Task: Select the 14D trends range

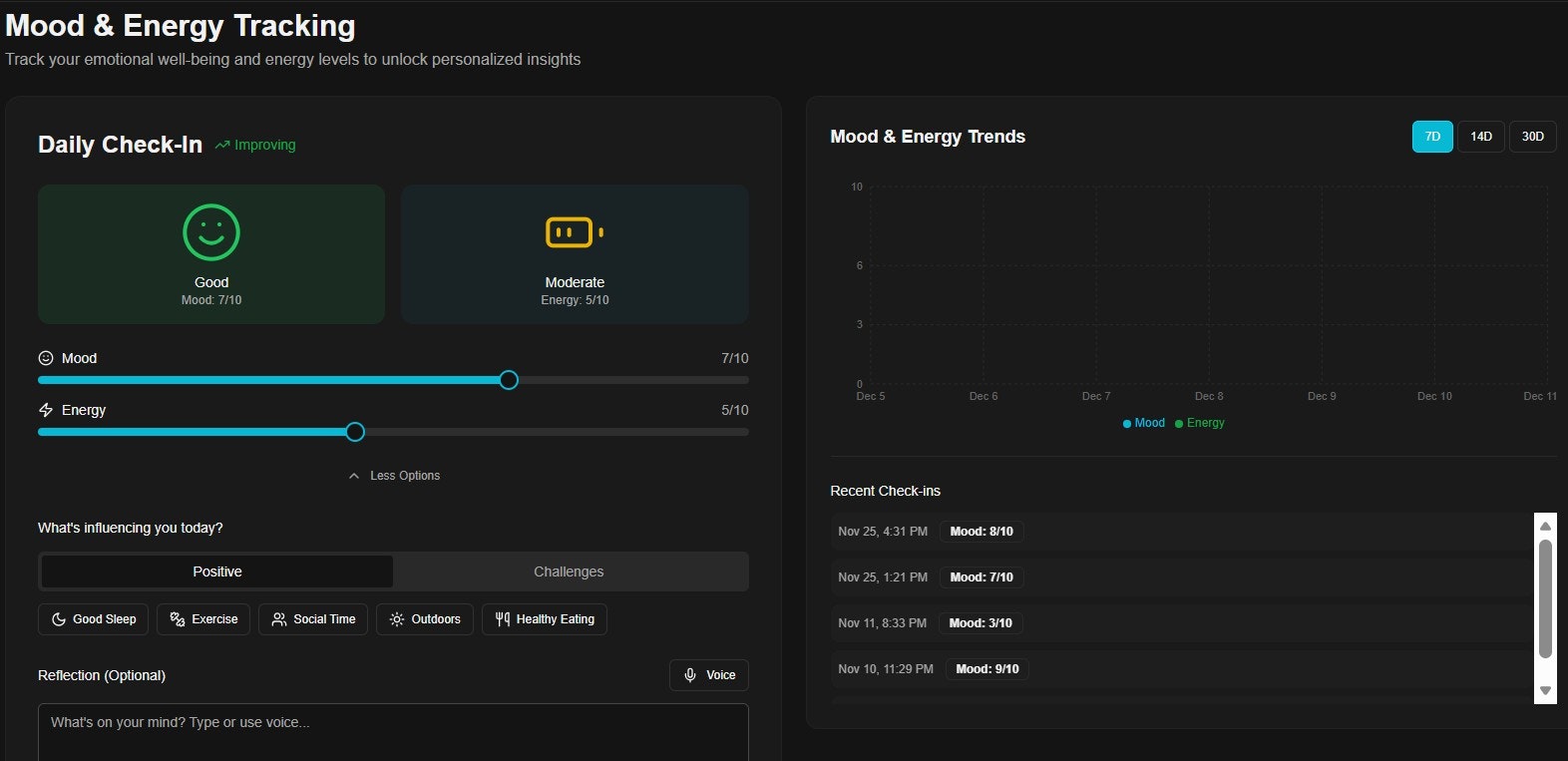Action: [1481, 137]
